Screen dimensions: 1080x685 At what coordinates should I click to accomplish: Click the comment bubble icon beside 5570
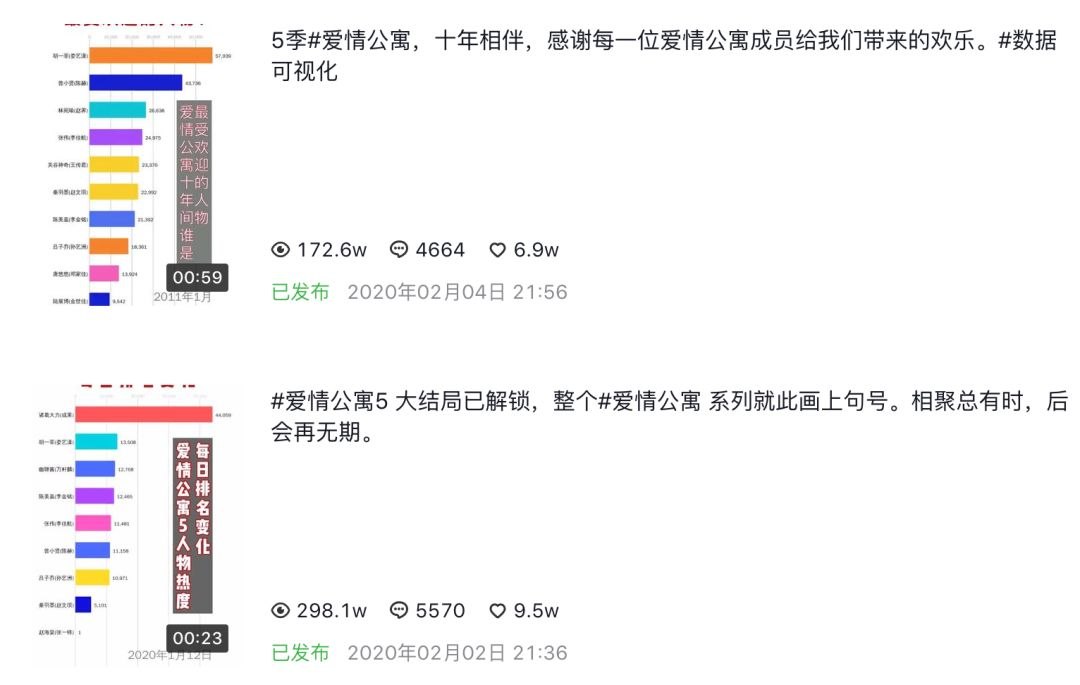click(398, 610)
